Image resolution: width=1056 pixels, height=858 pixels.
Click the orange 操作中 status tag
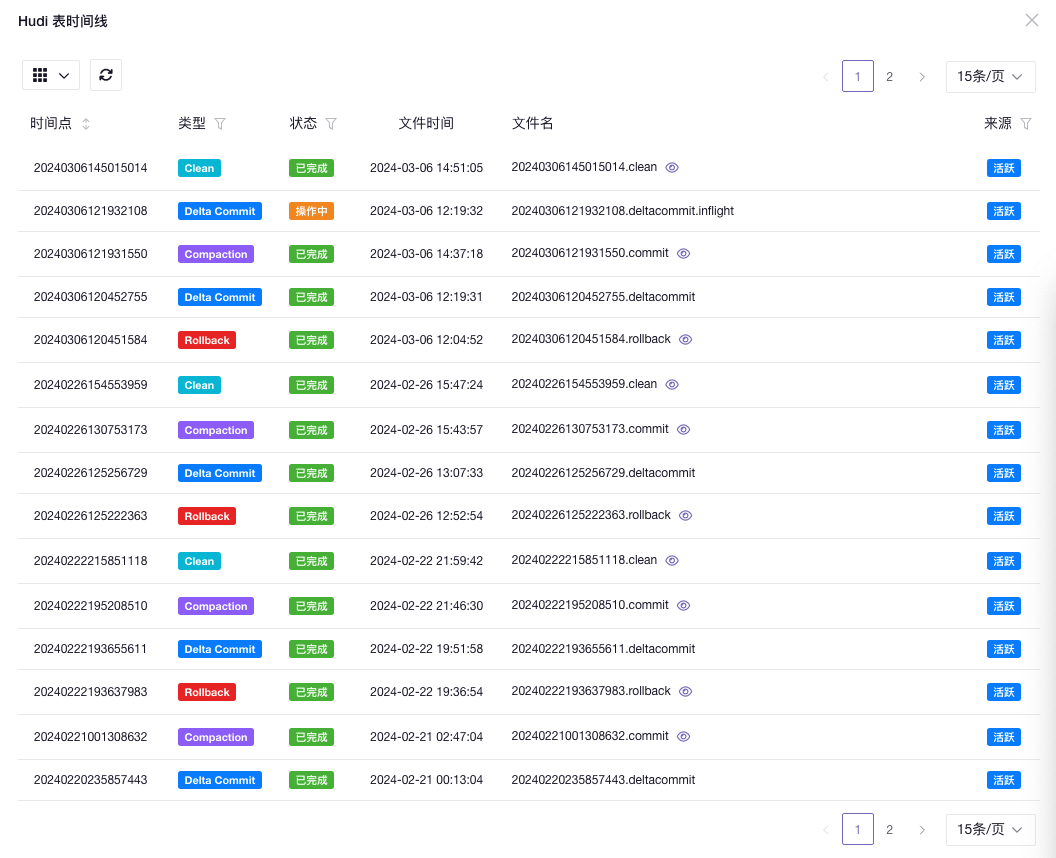(x=311, y=211)
